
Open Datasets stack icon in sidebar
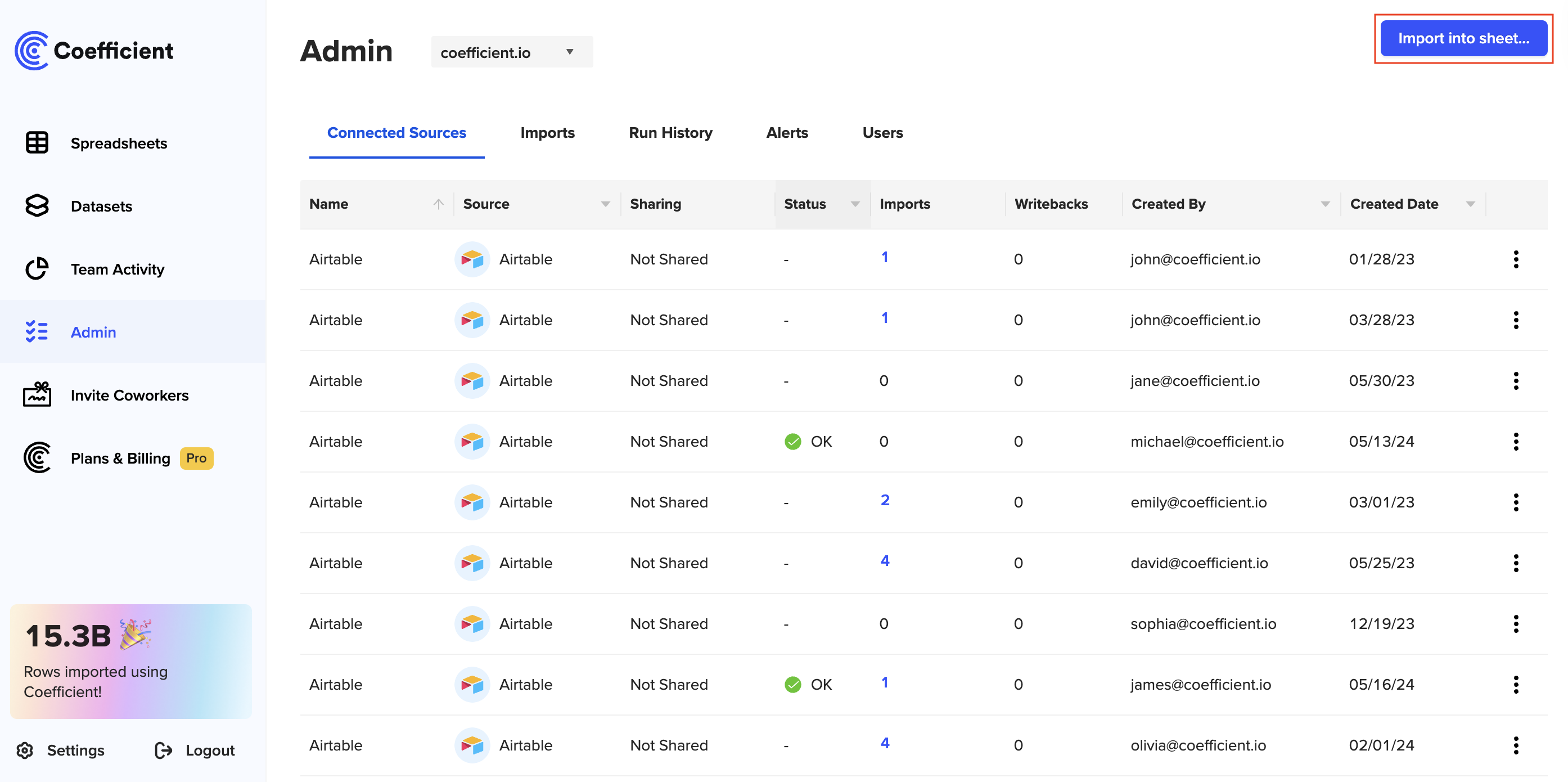coord(37,206)
